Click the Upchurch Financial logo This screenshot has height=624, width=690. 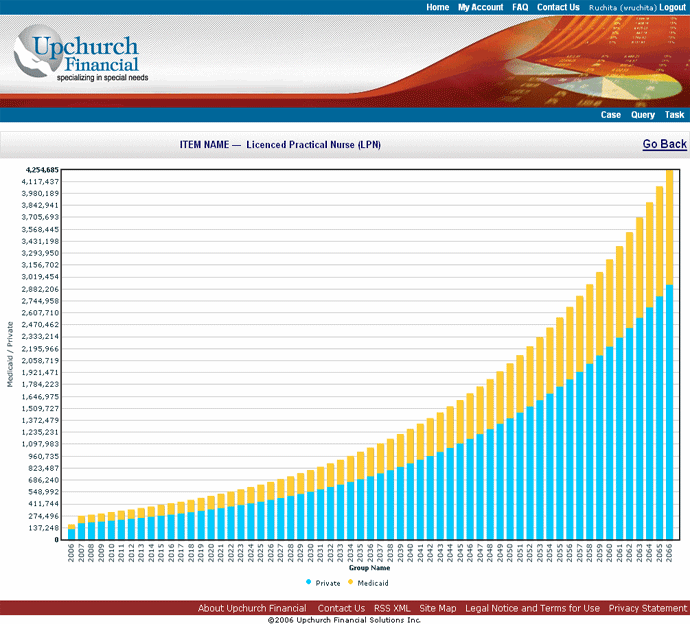81,55
